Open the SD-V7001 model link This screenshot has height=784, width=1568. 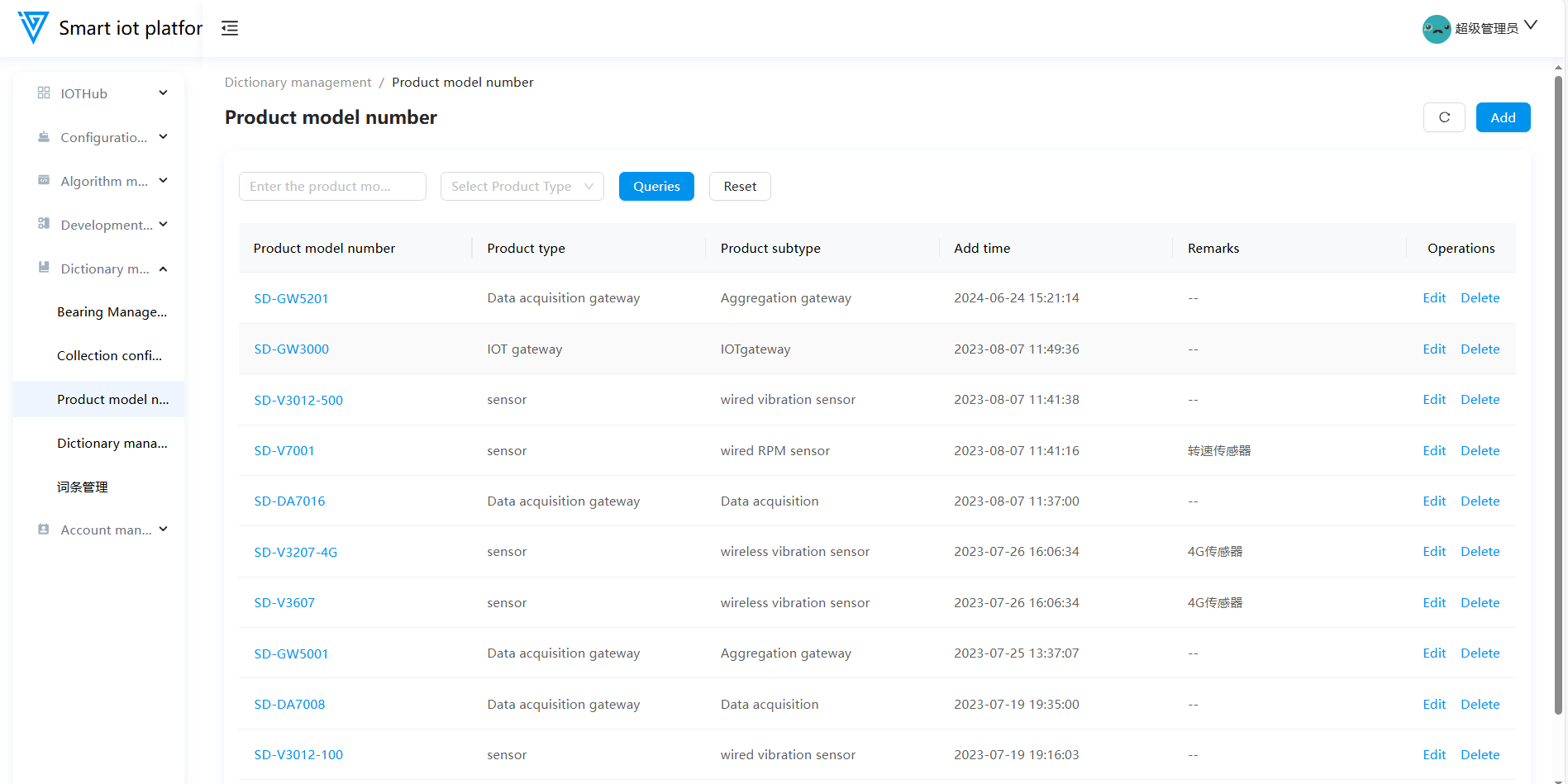[284, 451]
